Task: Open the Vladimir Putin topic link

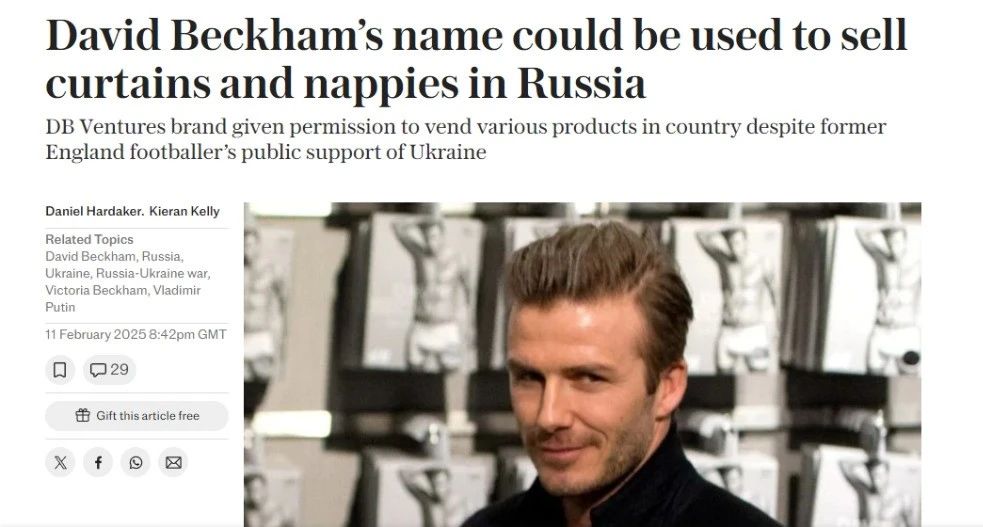Action: click(x=123, y=298)
